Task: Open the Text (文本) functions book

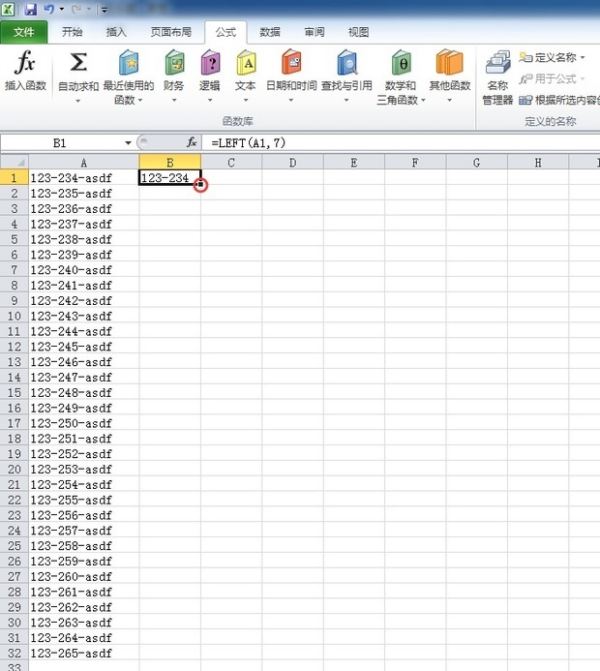Action: pyautogui.click(x=246, y=66)
